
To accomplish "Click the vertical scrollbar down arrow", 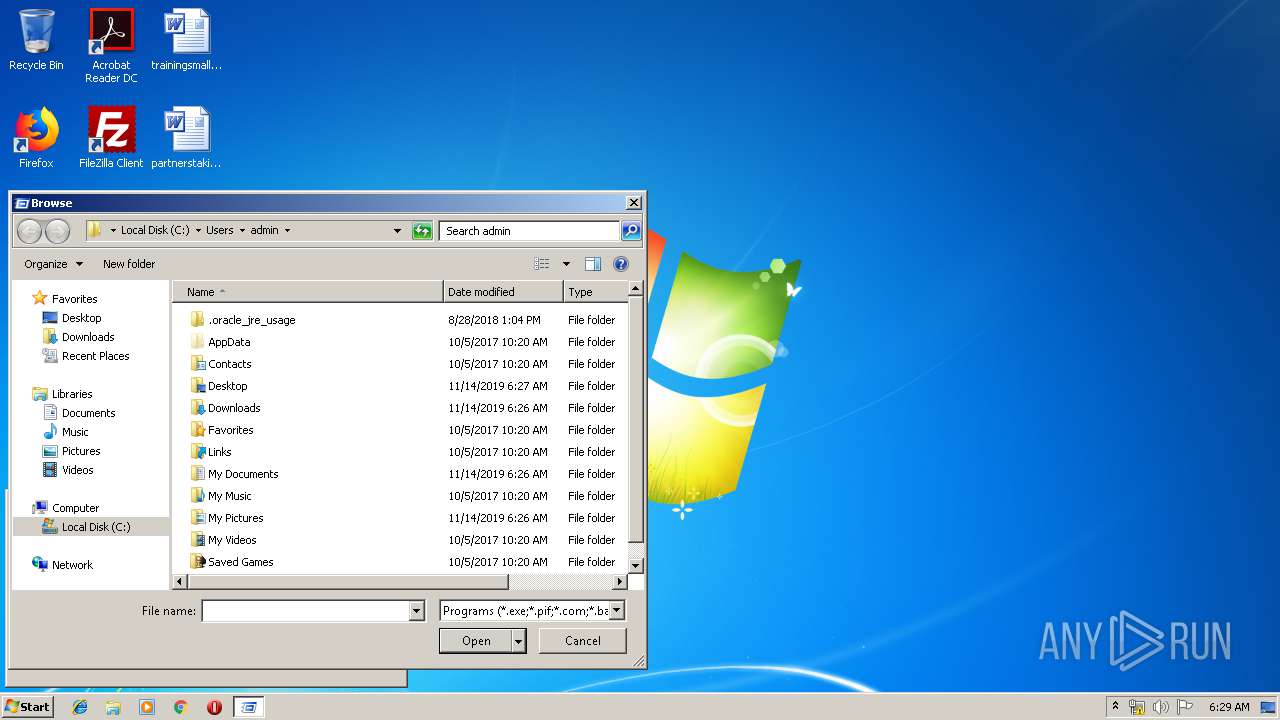I will (x=635, y=566).
